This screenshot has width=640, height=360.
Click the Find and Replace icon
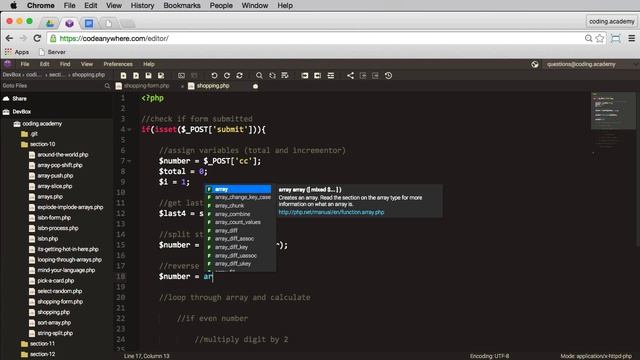click(272, 76)
